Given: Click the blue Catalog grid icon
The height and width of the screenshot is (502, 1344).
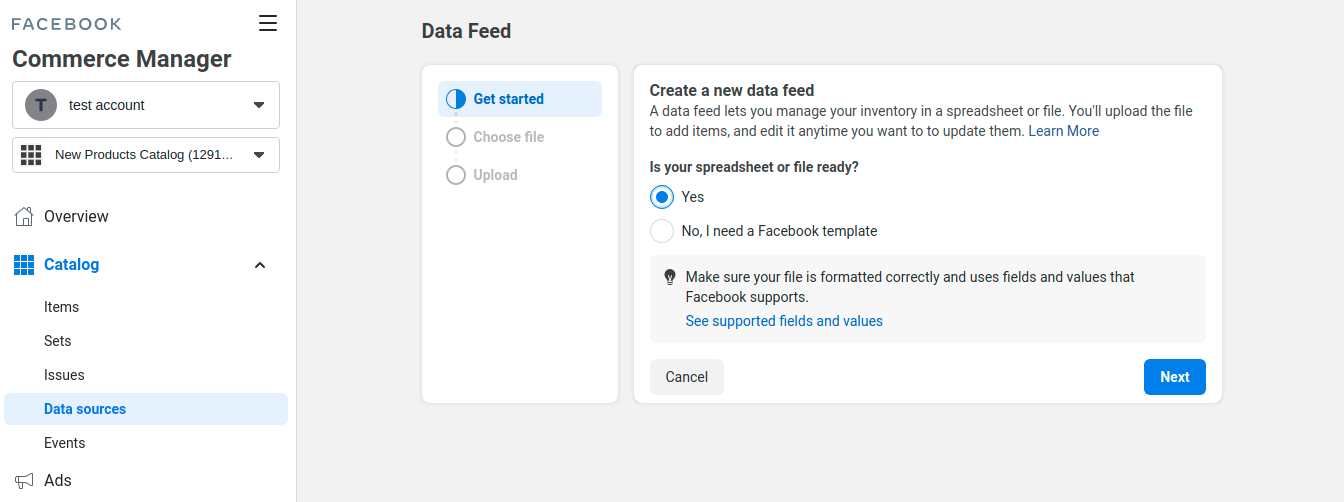Looking at the screenshot, I should 24,265.
